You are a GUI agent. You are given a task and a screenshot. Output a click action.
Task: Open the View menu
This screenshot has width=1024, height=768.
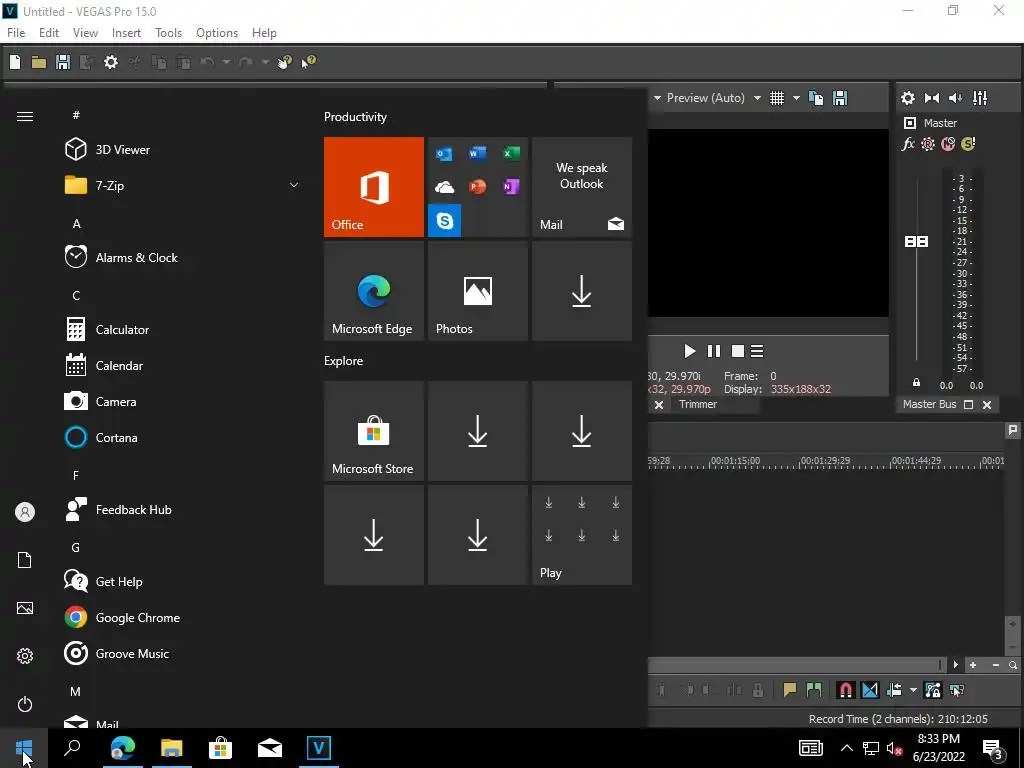(85, 33)
